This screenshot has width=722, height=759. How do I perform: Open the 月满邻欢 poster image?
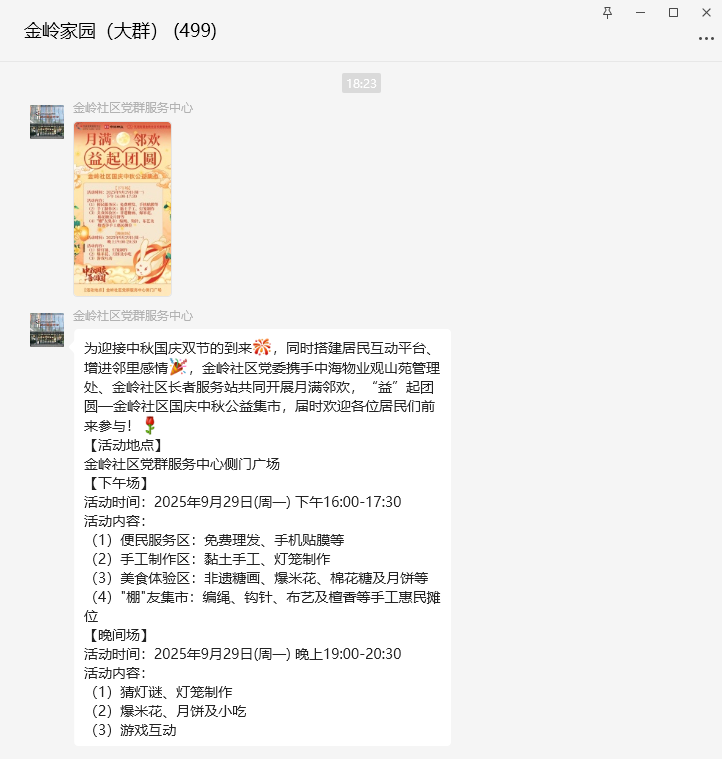click(x=122, y=209)
